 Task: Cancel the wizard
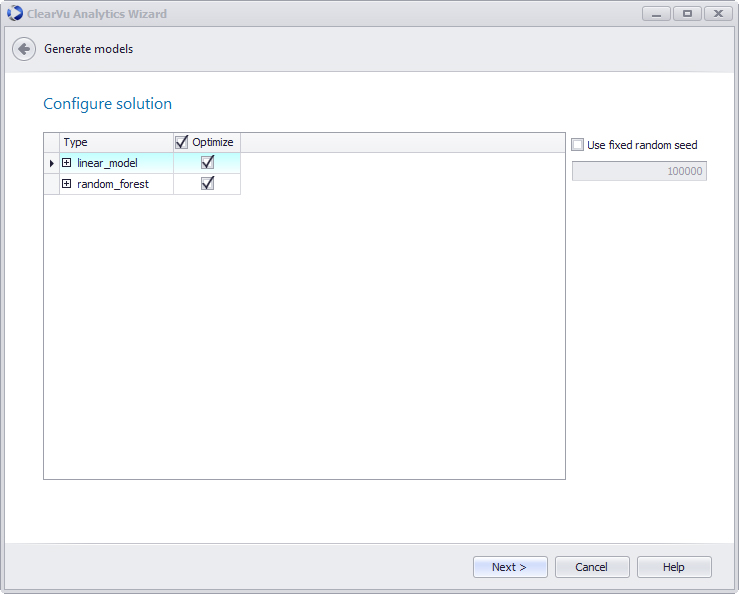[592, 567]
